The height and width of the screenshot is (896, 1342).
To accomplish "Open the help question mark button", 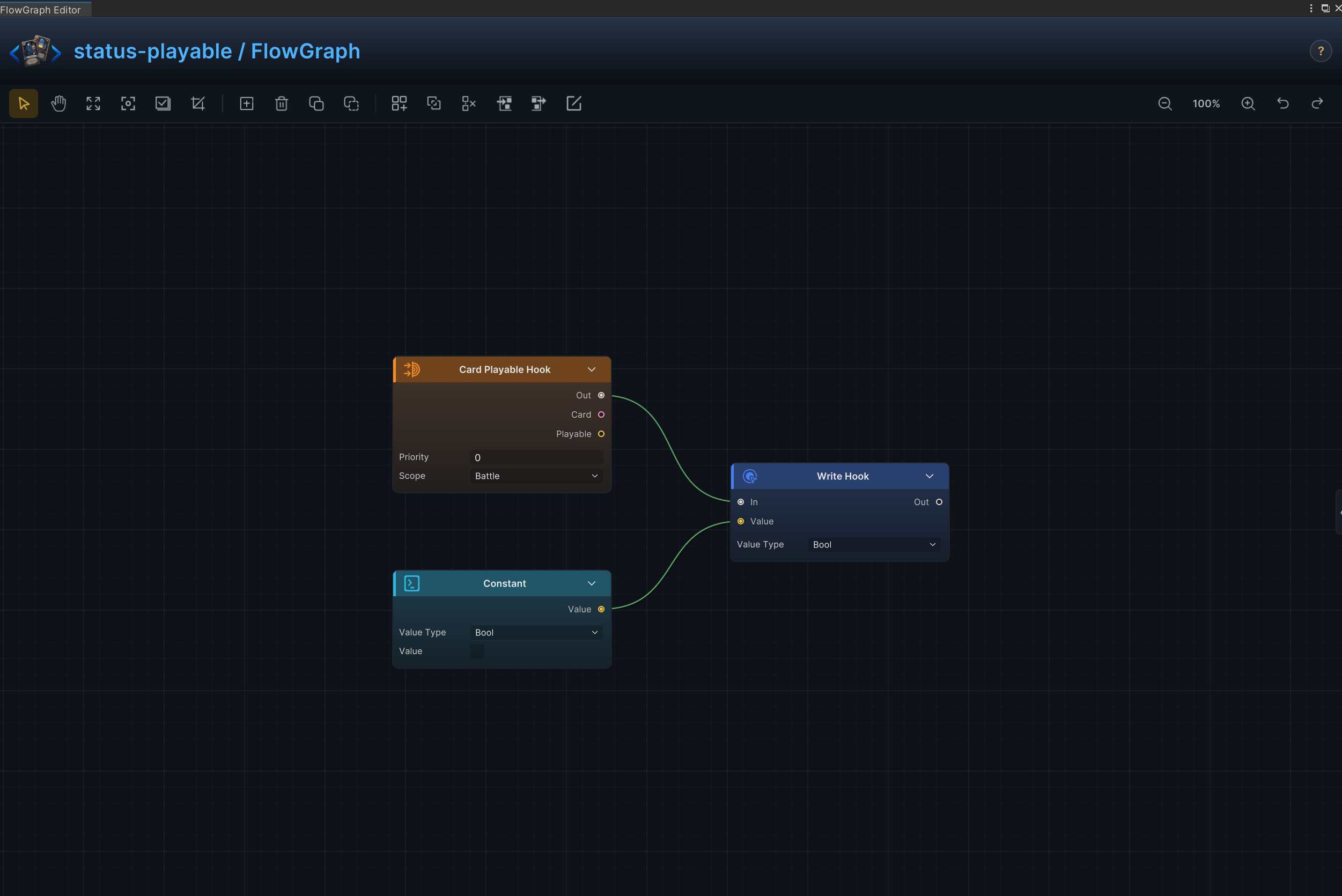I will (x=1321, y=51).
